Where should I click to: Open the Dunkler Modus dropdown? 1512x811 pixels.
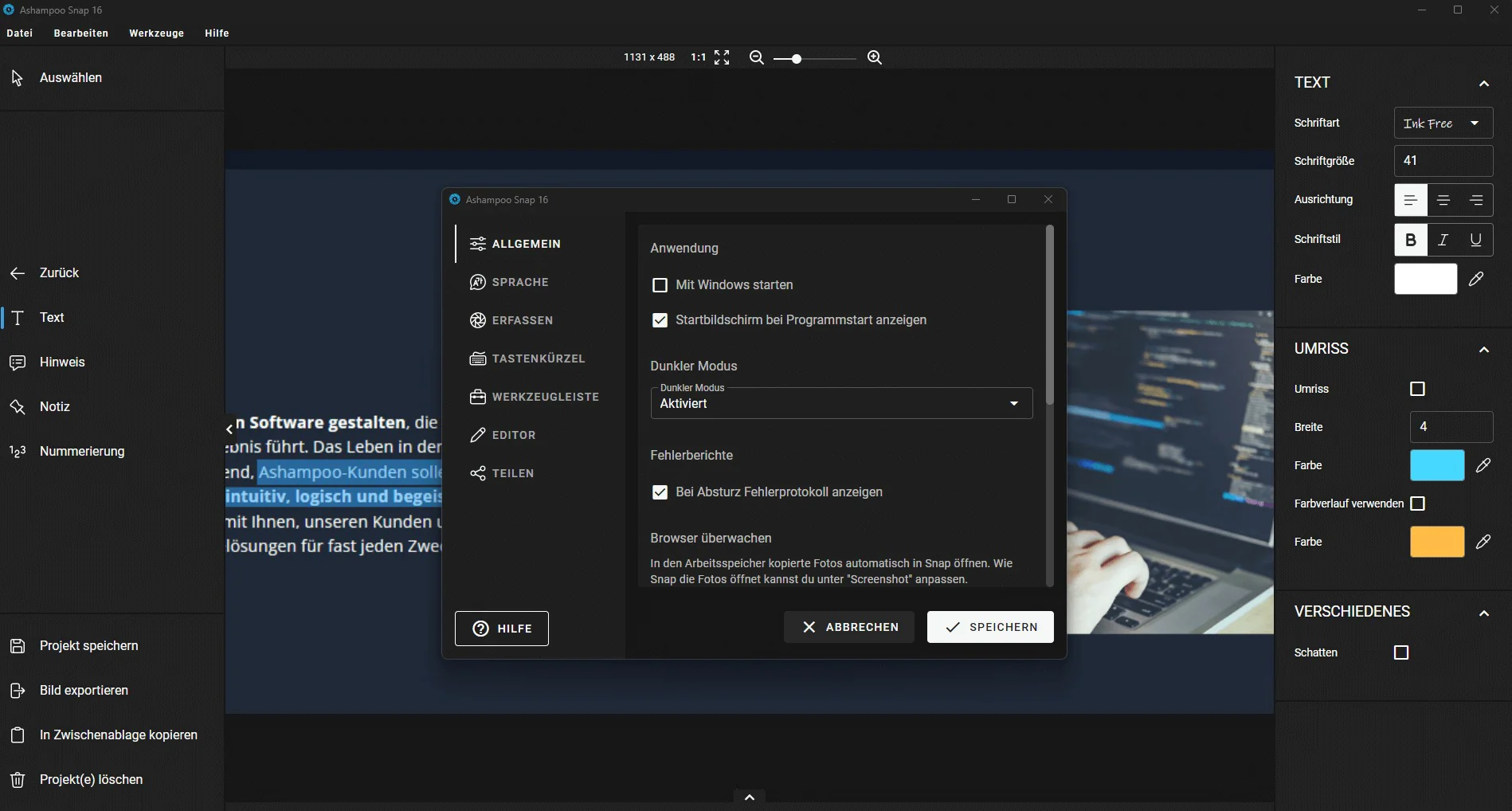click(x=841, y=403)
